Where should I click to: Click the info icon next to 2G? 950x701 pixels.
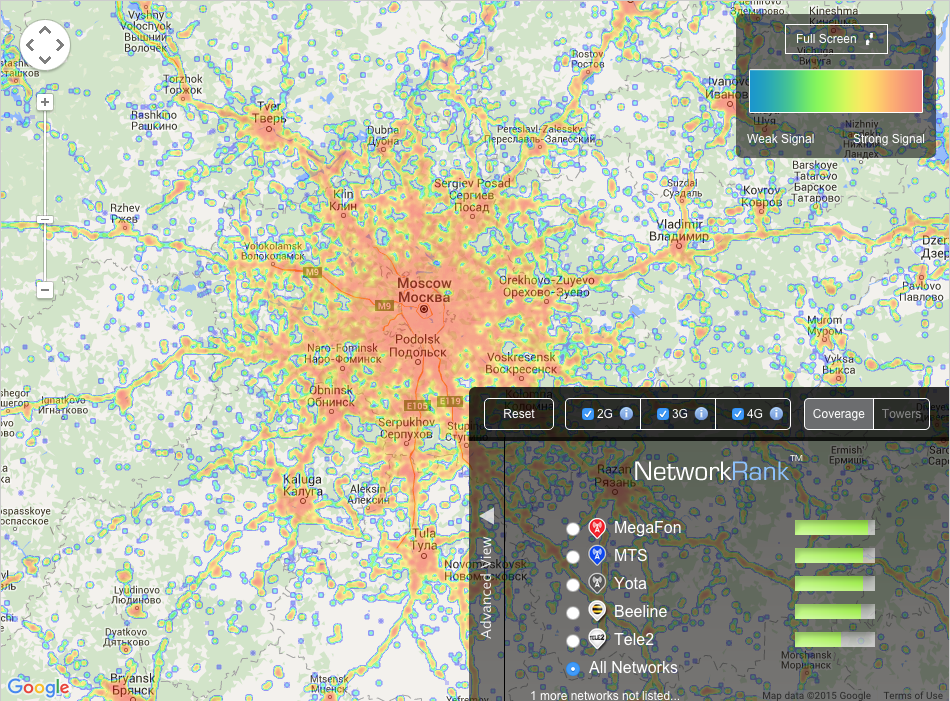(x=626, y=414)
